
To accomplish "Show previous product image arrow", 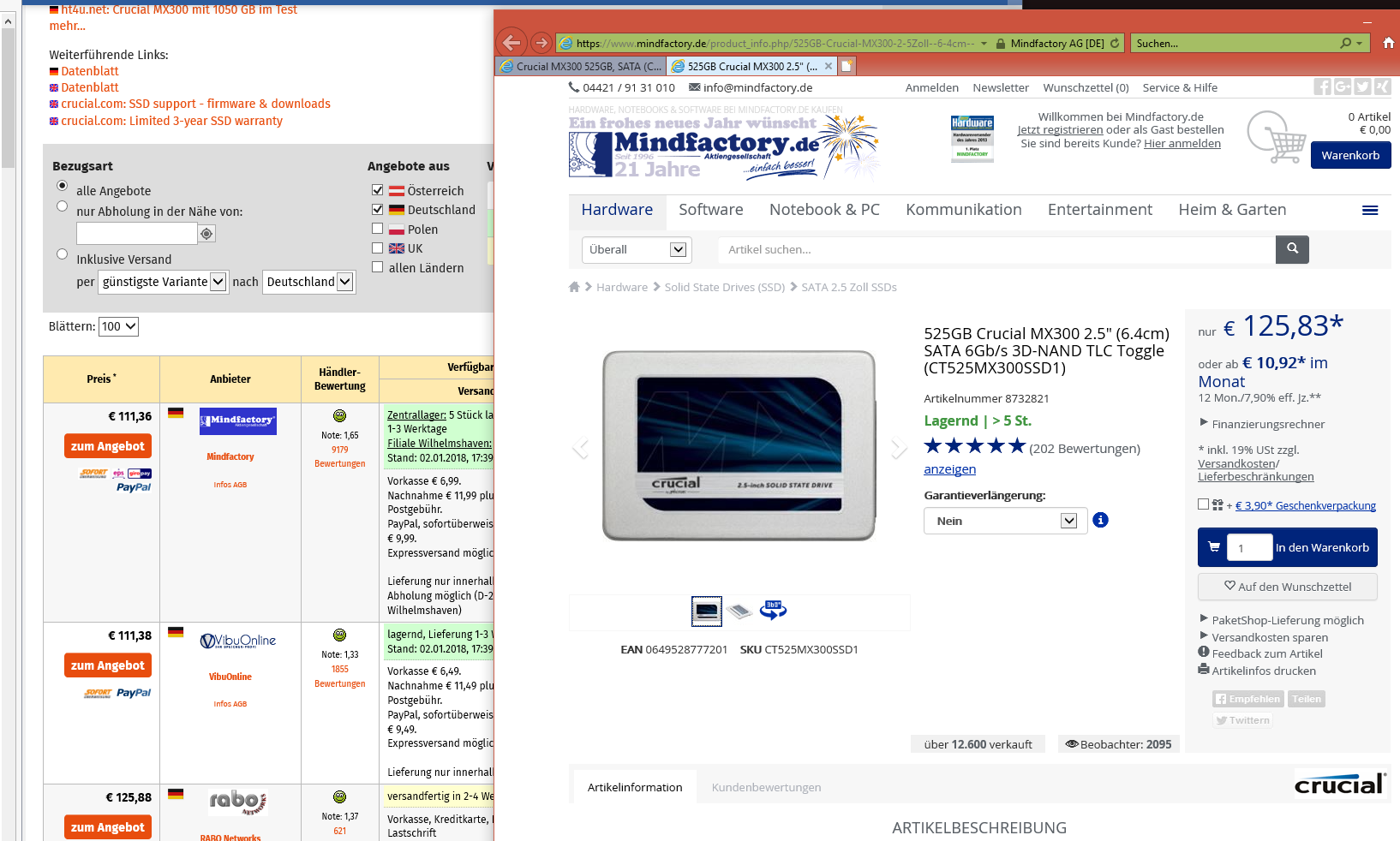I will (581, 447).
